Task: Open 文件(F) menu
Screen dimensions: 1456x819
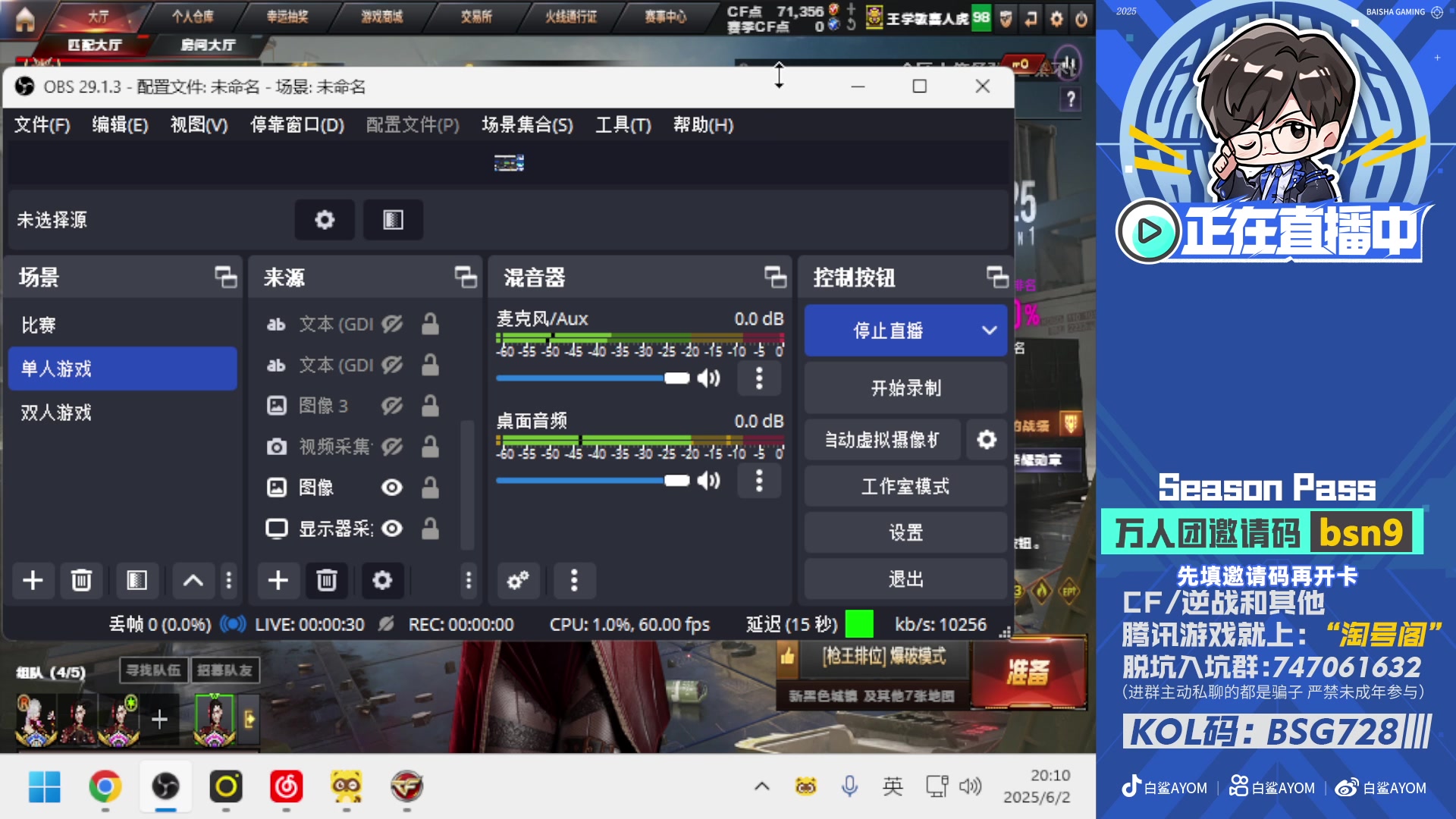Action: click(42, 125)
